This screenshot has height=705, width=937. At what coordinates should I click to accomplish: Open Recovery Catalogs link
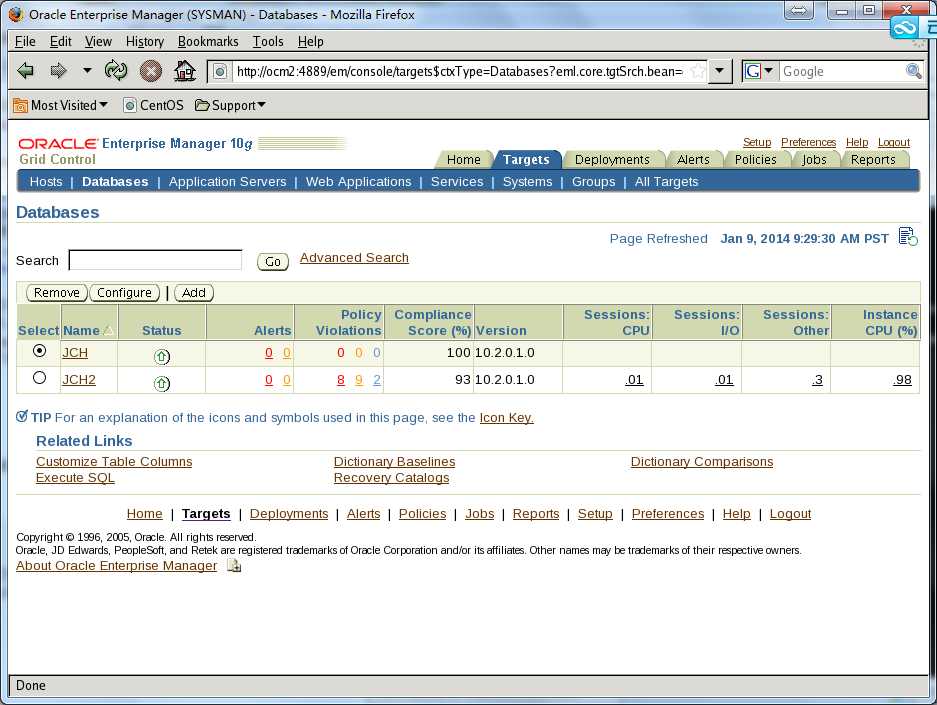391,478
